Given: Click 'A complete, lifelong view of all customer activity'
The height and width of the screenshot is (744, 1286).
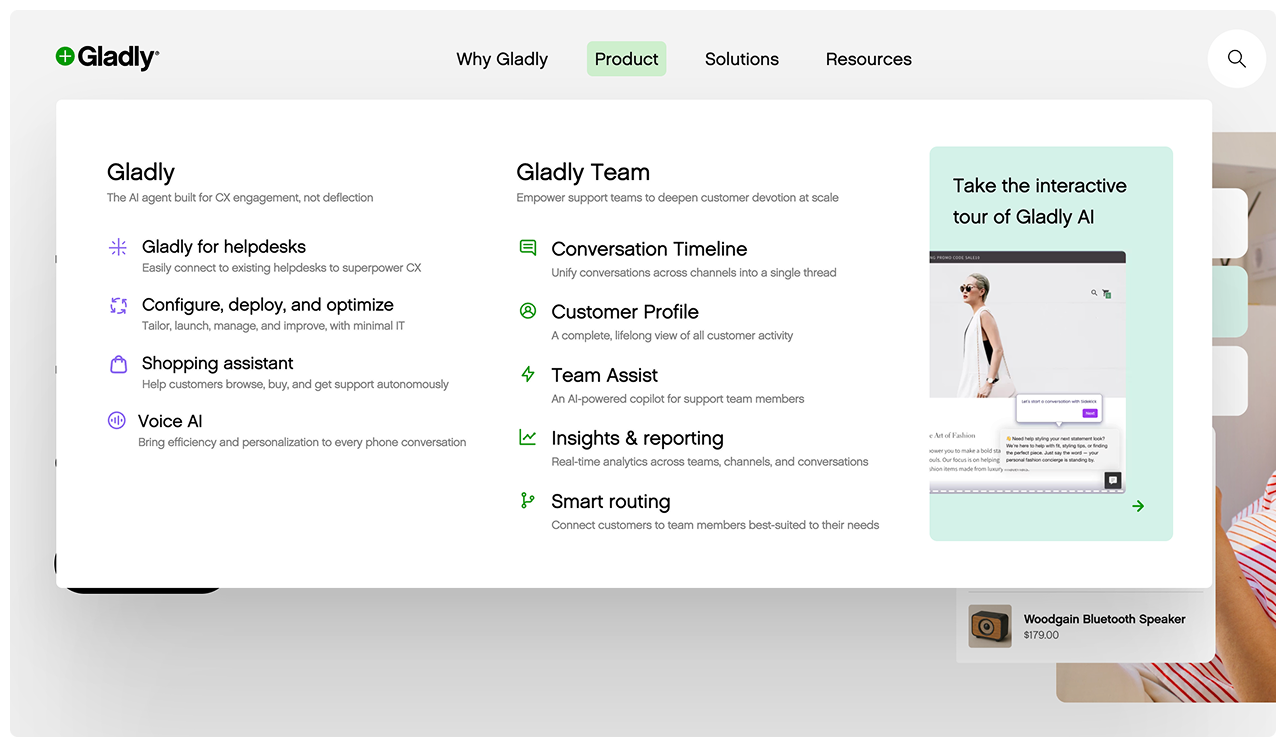Looking at the screenshot, I should pyautogui.click(x=672, y=335).
